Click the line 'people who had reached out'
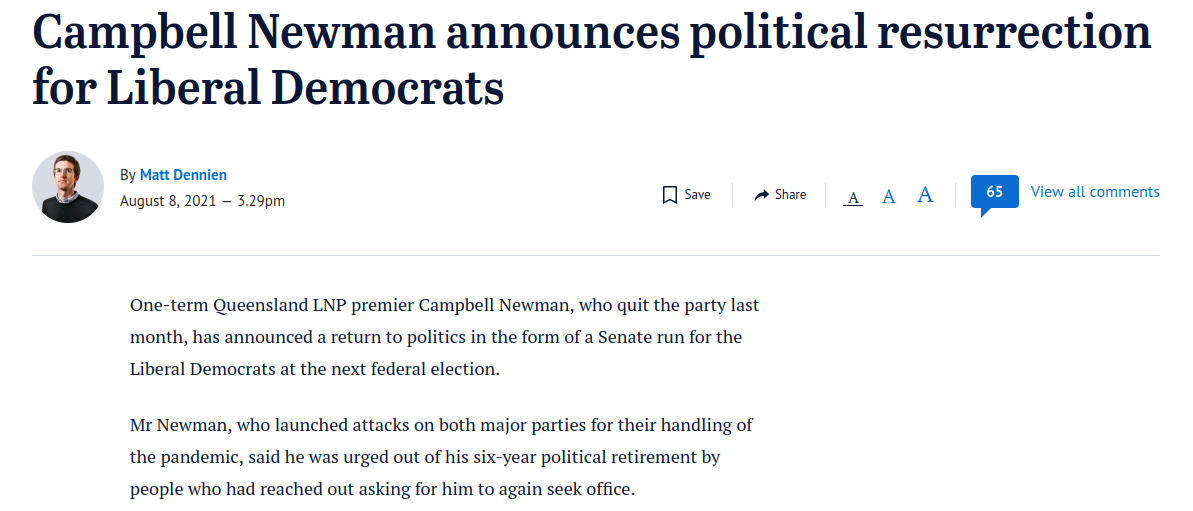Viewport: 1193px width, 511px height. [382, 489]
